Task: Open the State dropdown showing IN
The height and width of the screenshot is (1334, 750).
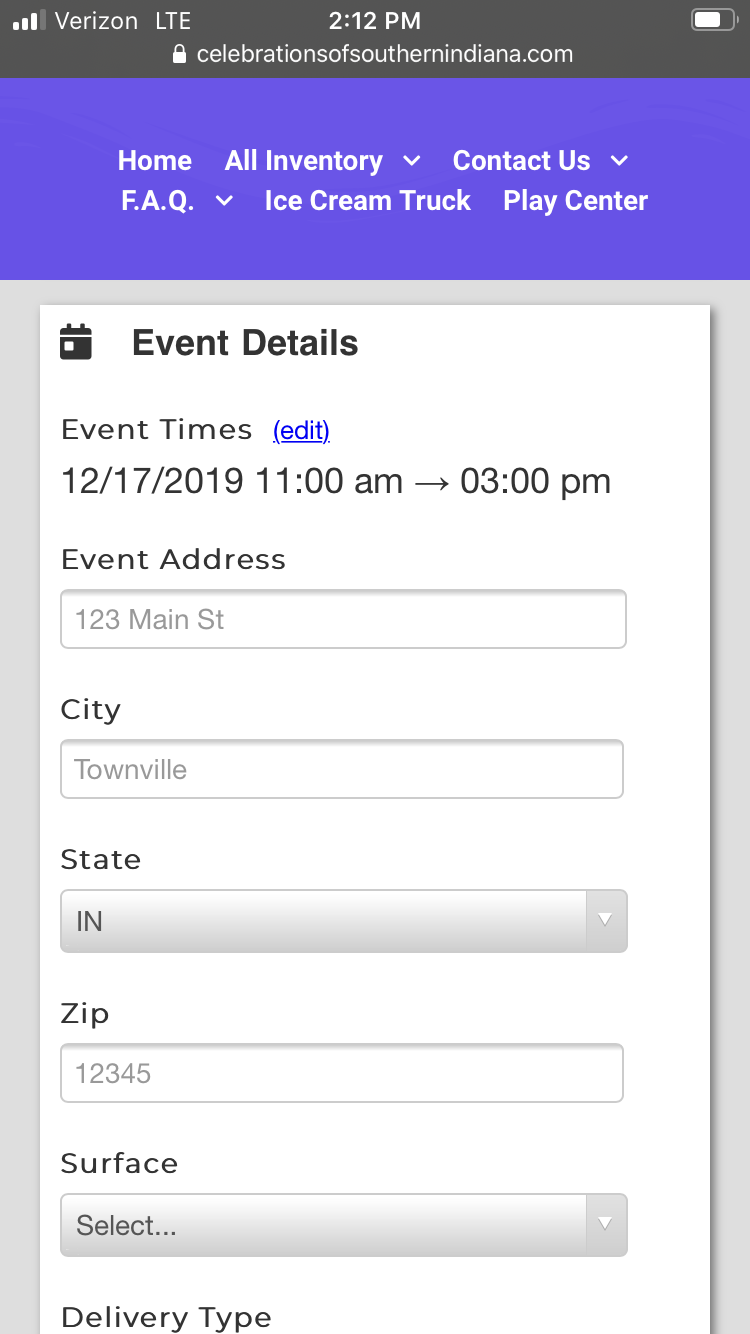Action: [343, 921]
